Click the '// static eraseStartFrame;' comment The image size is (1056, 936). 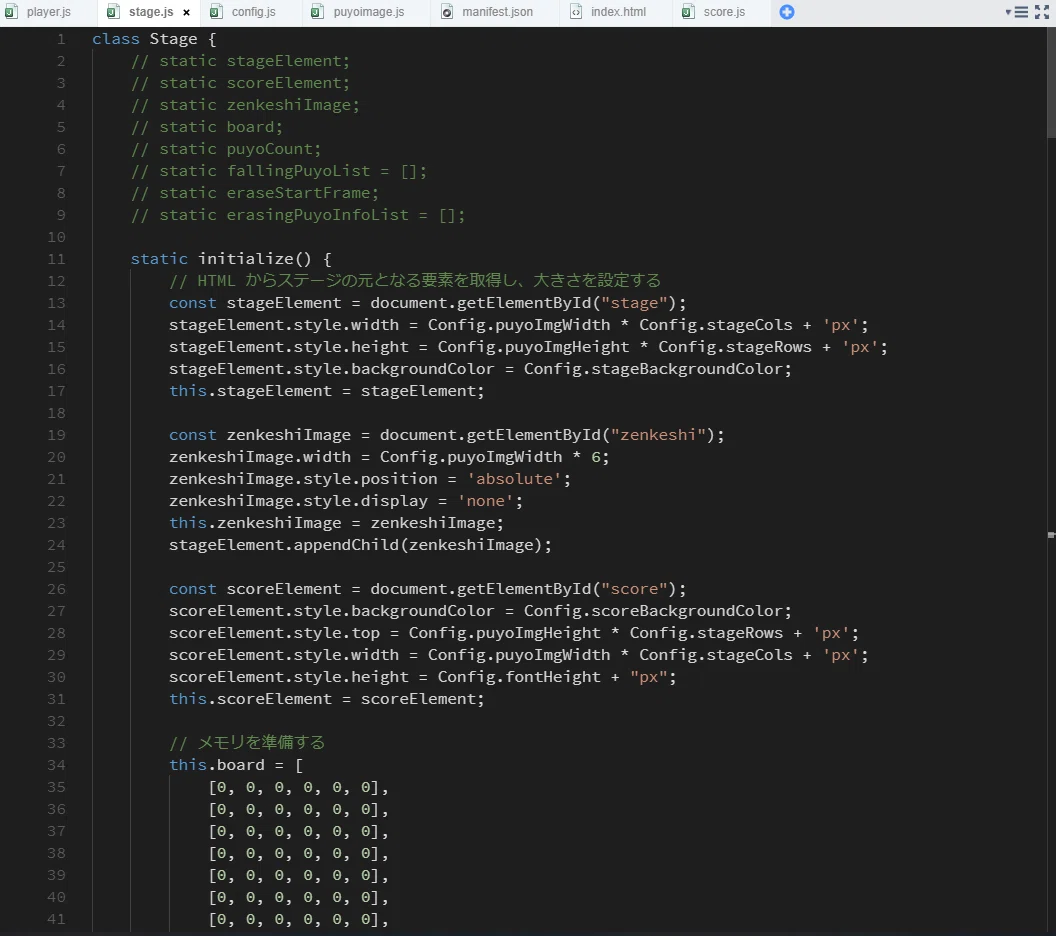point(255,193)
